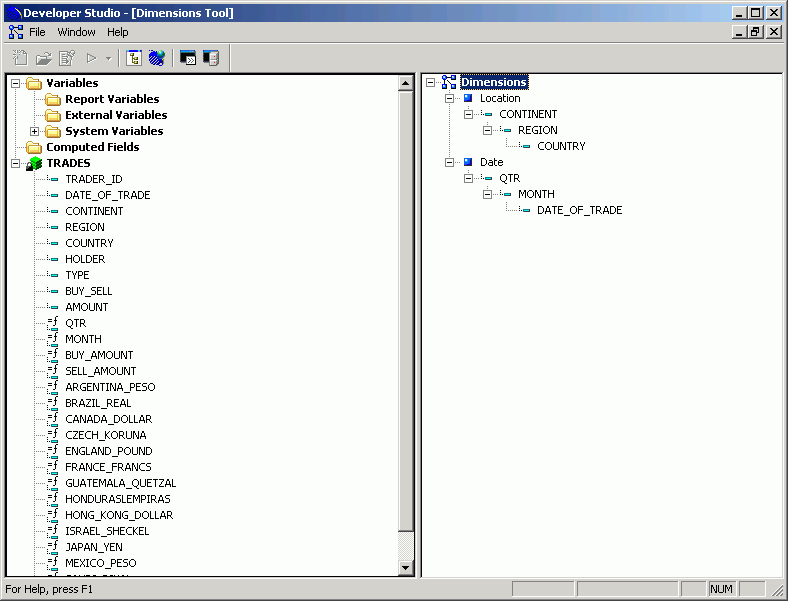Collapse the Variables folder tree node
Image resolution: width=788 pixels, height=601 pixels.
(16, 83)
